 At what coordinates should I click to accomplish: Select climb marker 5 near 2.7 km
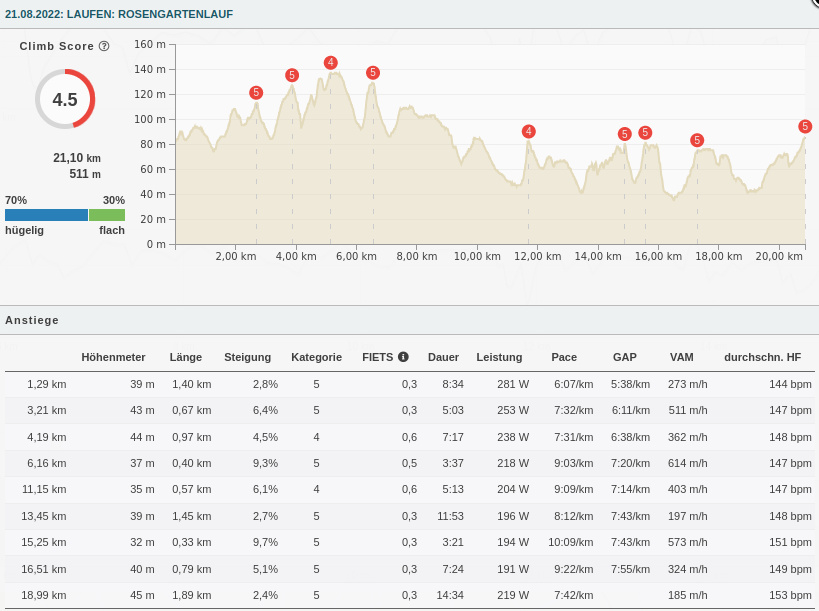(256, 93)
